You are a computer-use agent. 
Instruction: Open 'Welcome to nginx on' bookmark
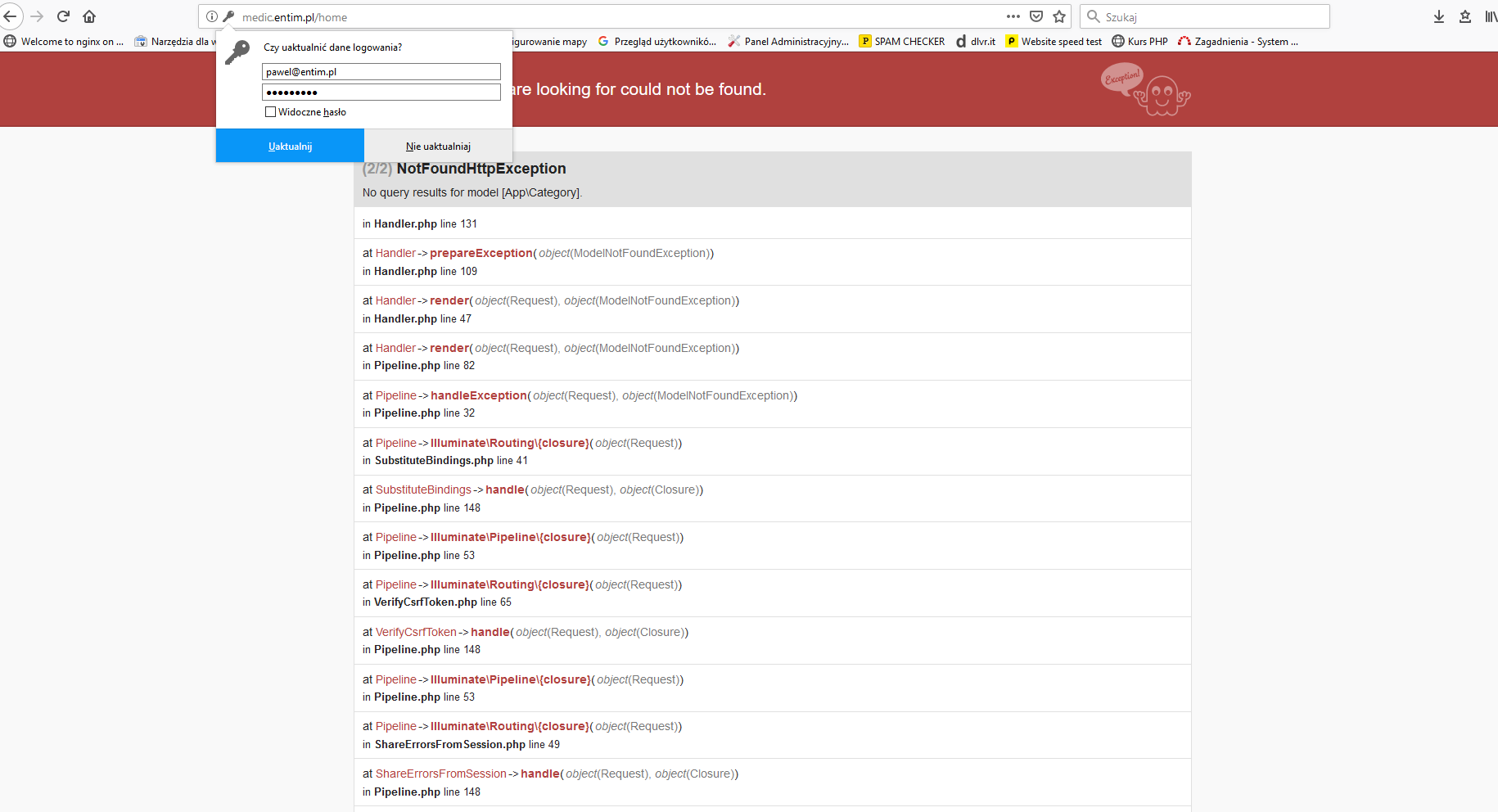click(64, 42)
